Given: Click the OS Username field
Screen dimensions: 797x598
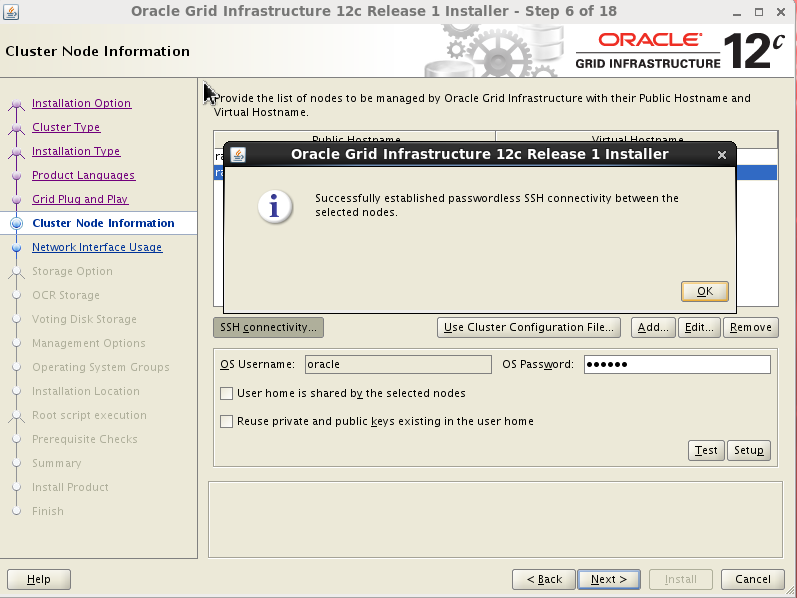Looking at the screenshot, I should pyautogui.click(x=398, y=365).
